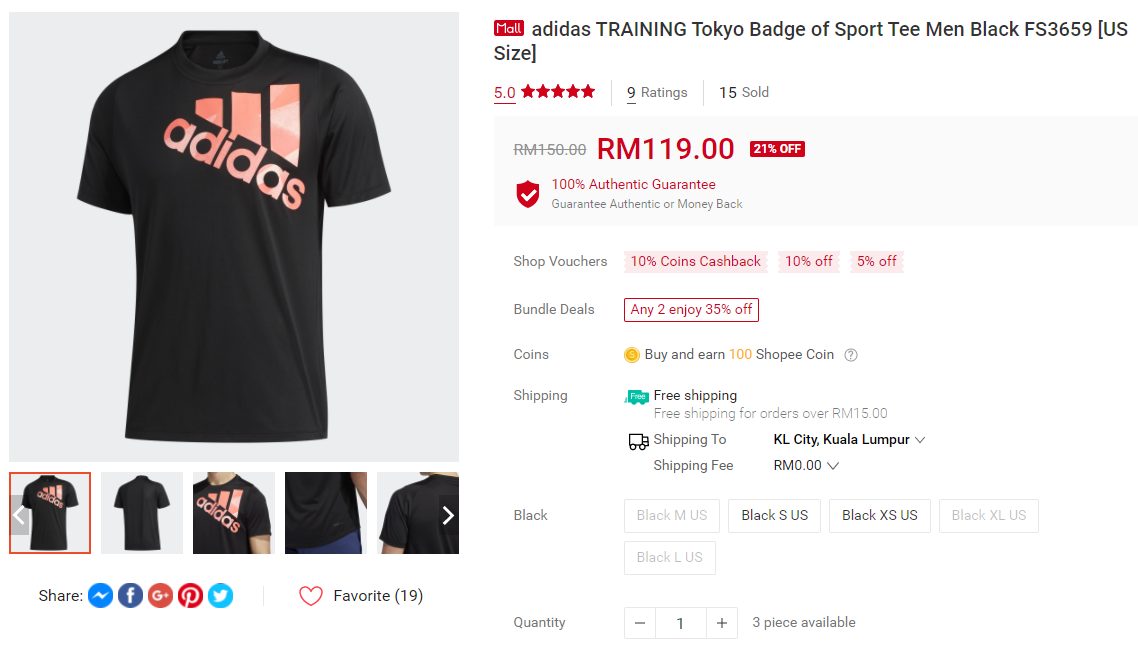Click the quantity input field
The width and height of the screenshot is (1138, 648).
tap(680, 623)
